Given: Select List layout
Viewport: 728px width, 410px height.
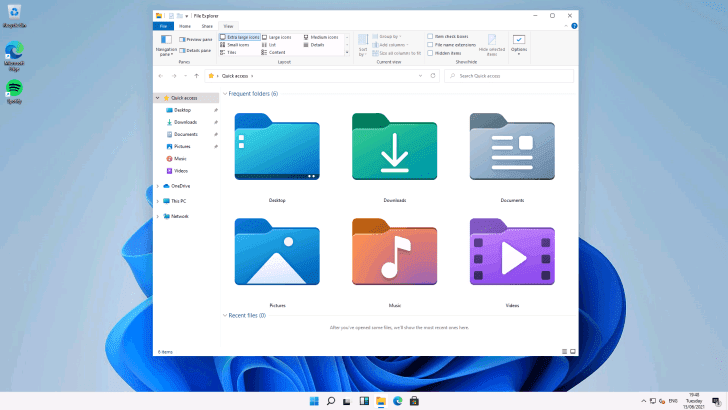Looking at the screenshot, I should pyautogui.click(x=269, y=45).
